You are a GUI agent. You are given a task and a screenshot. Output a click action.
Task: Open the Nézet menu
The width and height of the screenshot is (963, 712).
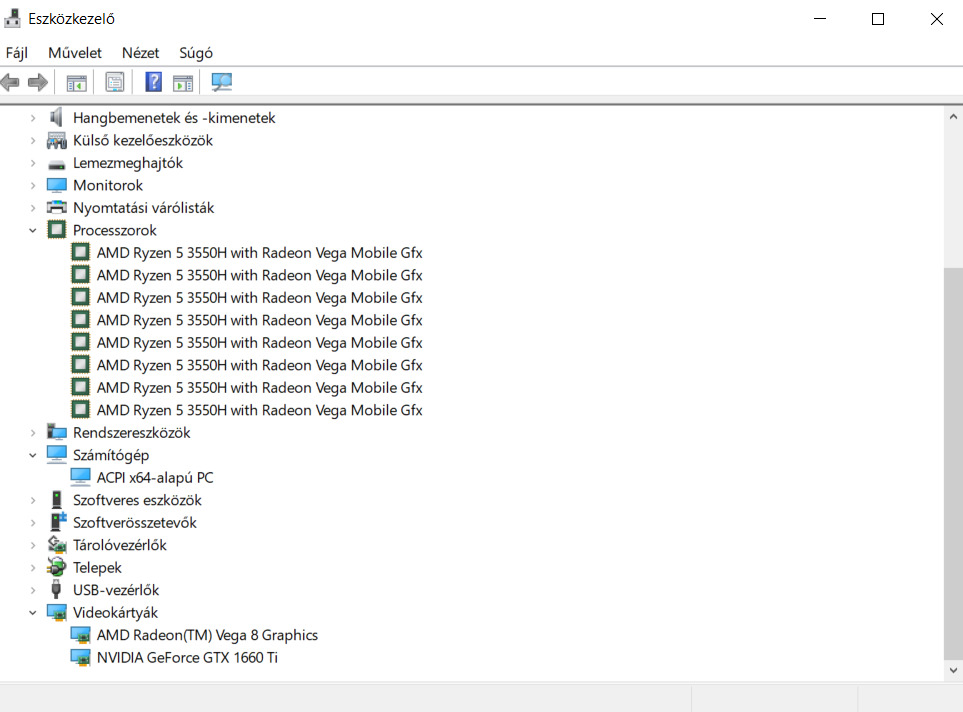141,53
